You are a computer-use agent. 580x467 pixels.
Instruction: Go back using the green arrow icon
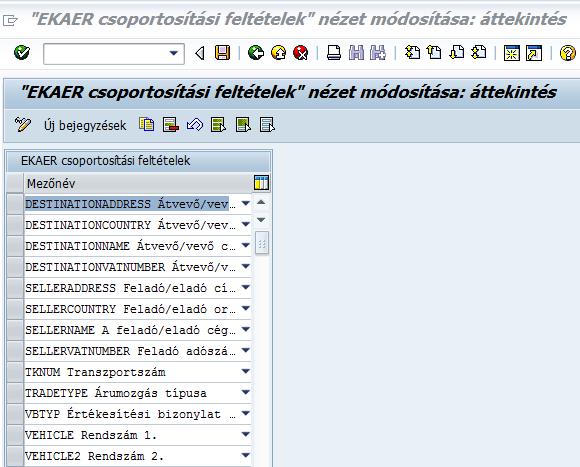pos(256,53)
